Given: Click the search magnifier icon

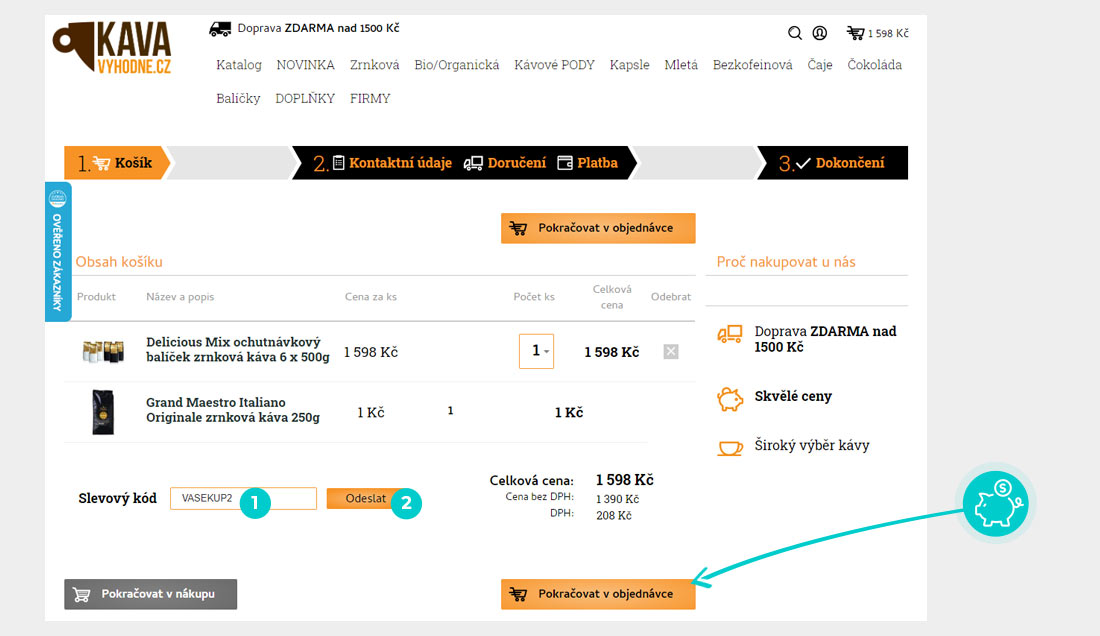Looking at the screenshot, I should pos(795,33).
